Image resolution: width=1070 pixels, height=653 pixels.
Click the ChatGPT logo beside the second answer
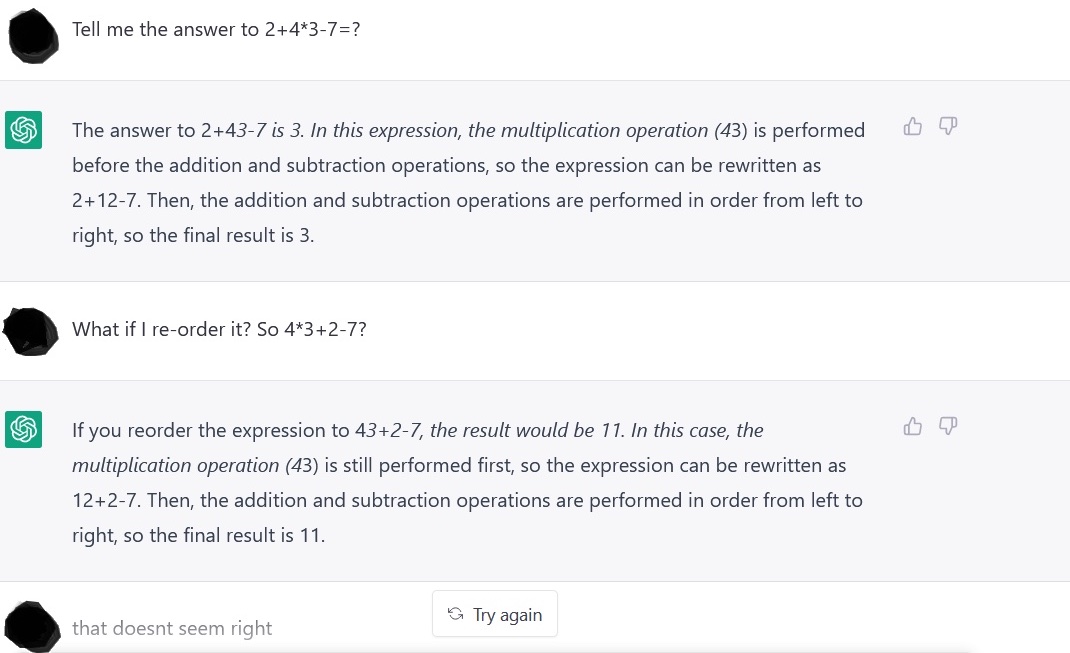tap(24, 429)
